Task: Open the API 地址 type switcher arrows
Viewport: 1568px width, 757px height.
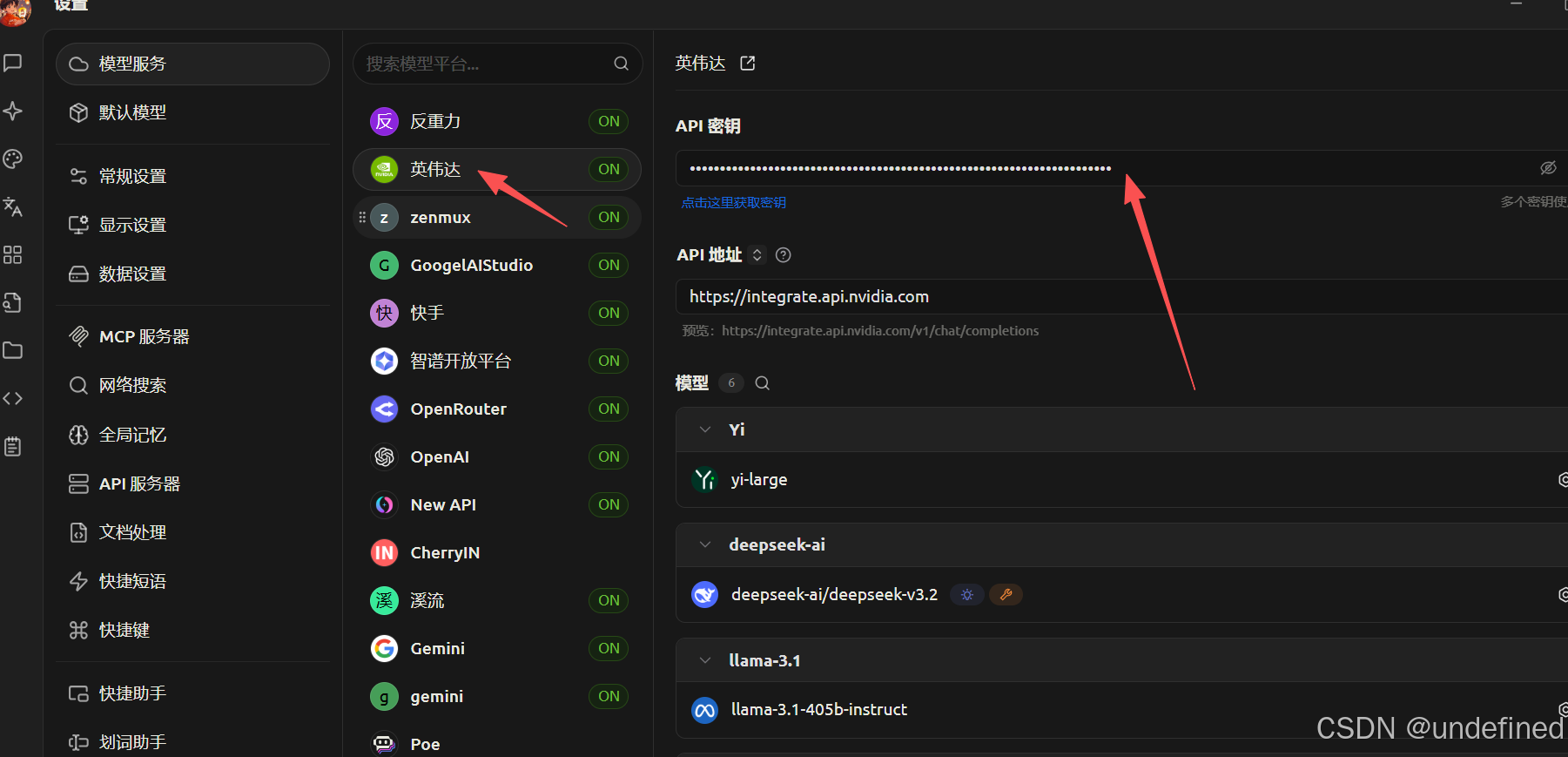Action: click(757, 255)
